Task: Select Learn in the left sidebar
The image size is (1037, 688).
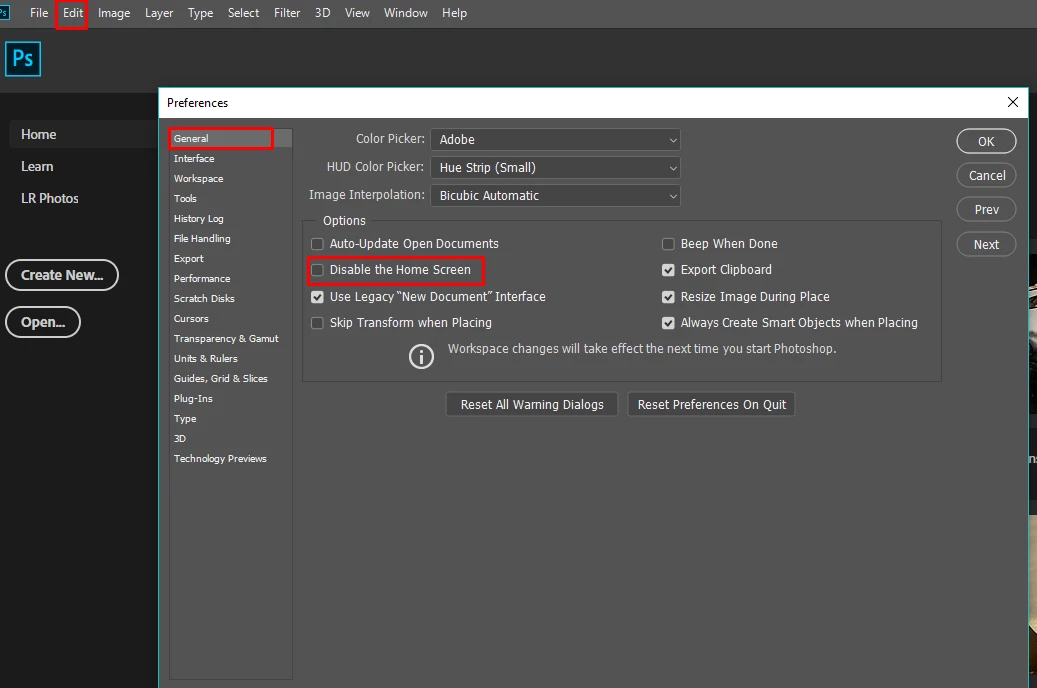Action: pyautogui.click(x=37, y=167)
